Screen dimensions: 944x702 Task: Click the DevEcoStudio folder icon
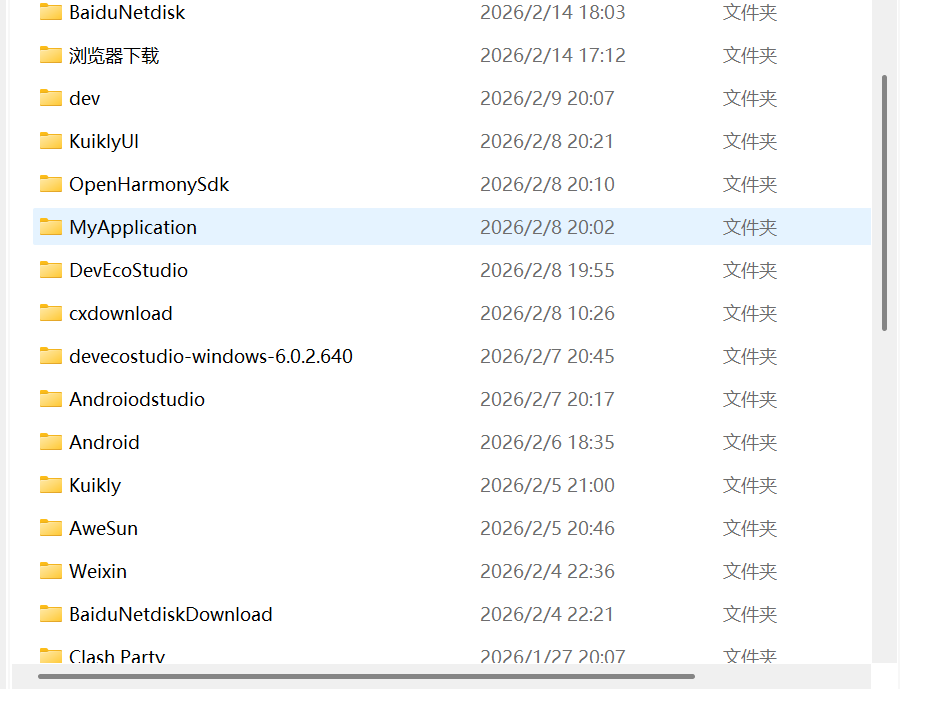pos(51,270)
